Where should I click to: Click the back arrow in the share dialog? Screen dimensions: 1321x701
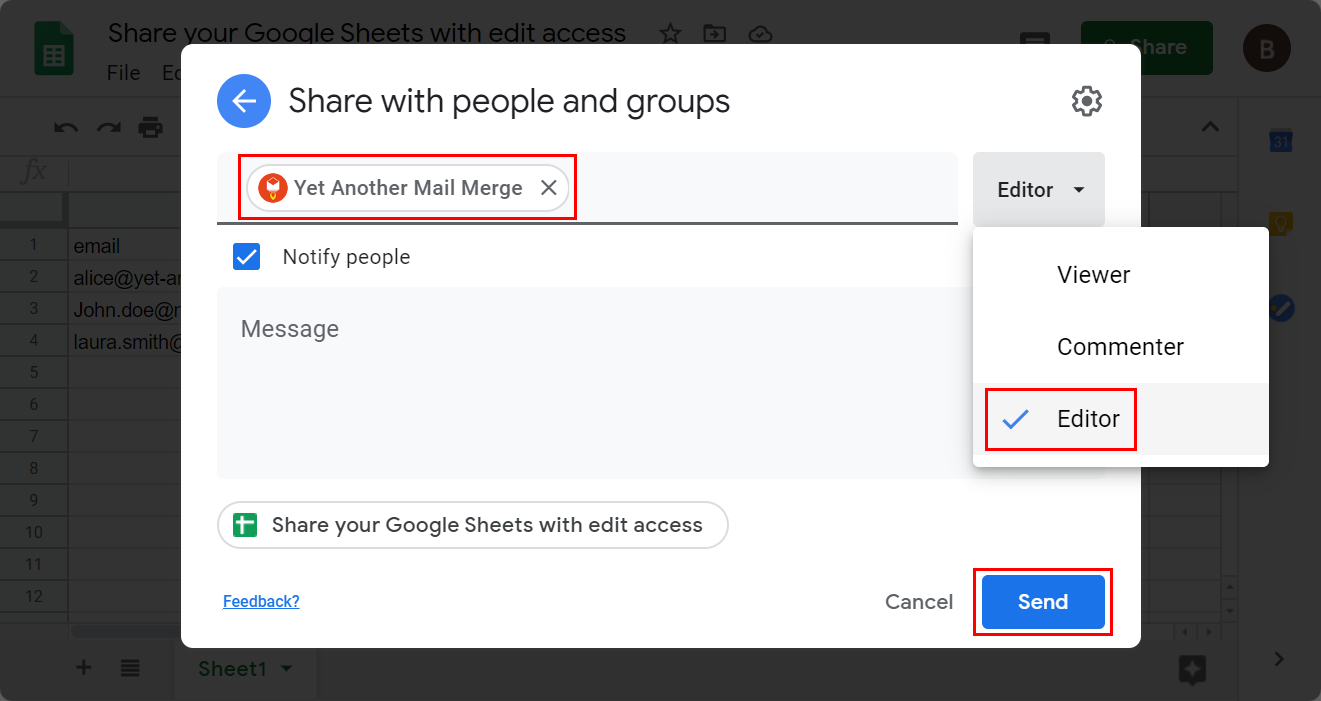tap(244, 101)
